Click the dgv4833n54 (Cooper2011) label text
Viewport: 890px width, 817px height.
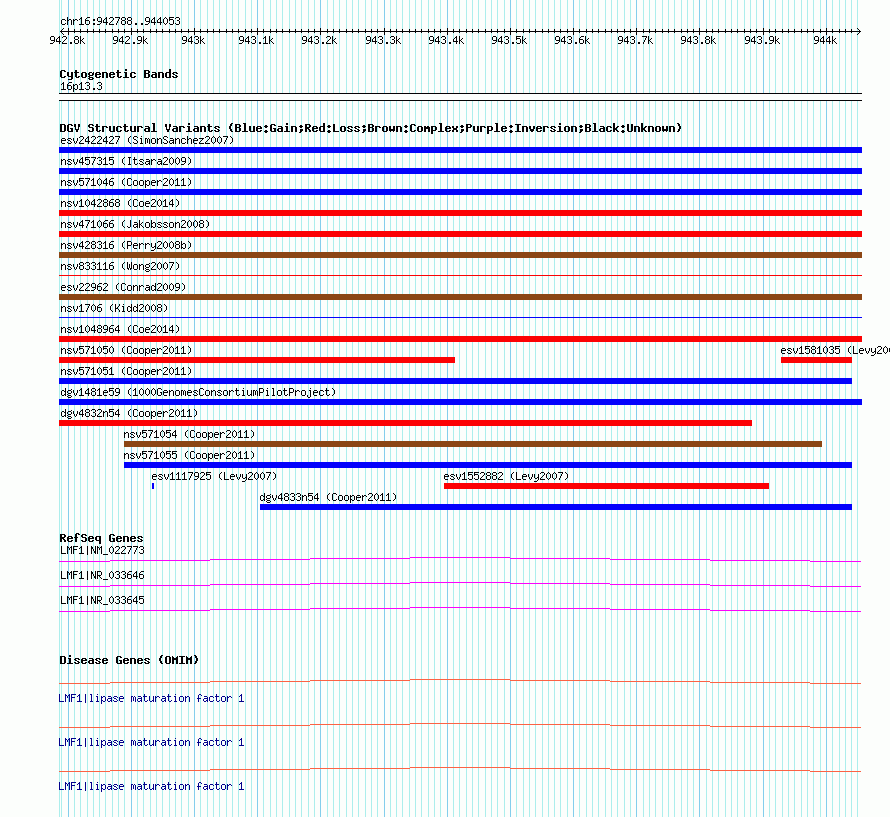[x=328, y=497]
